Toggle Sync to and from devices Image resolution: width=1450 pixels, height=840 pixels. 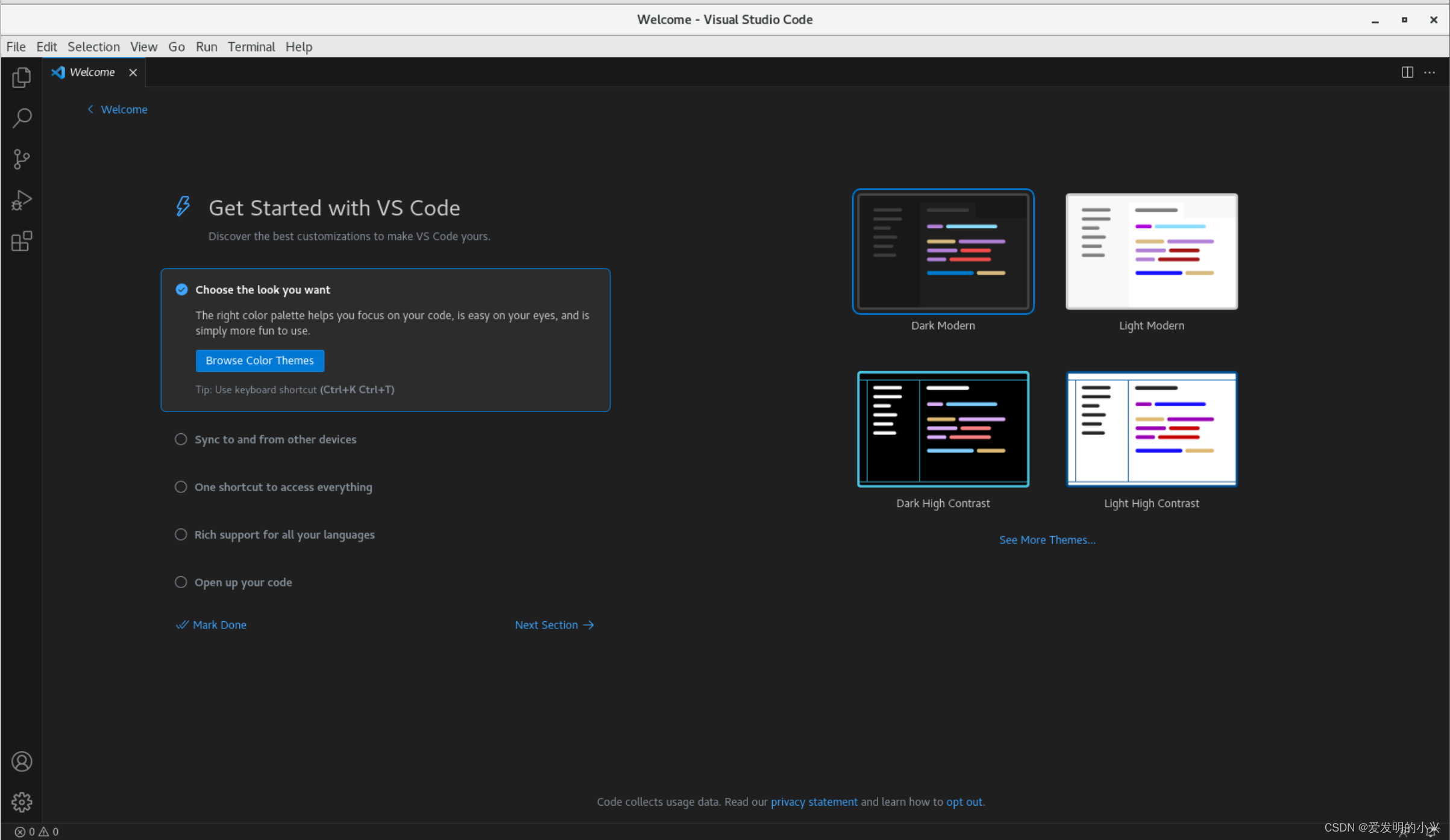pos(180,439)
